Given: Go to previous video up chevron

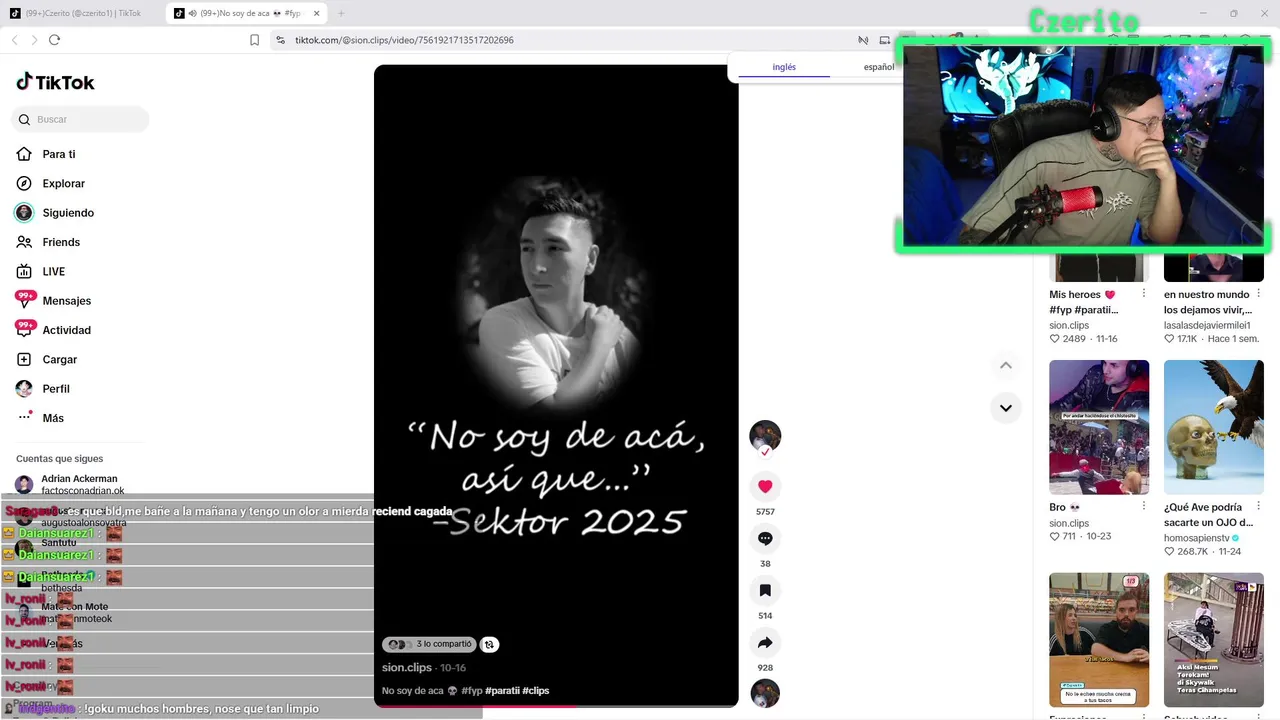Looking at the screenshot, I should pyautogui.click(x=1006, y=365).
